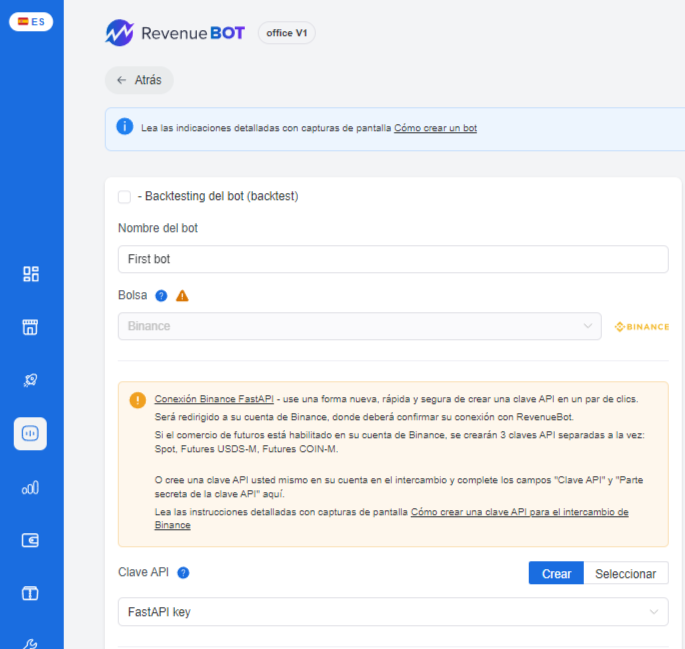The height and width of the screenshot is (649, 685).
Task: Click the Nombre del bot input field
Action: pyautogui.click(x=393, y=259)
